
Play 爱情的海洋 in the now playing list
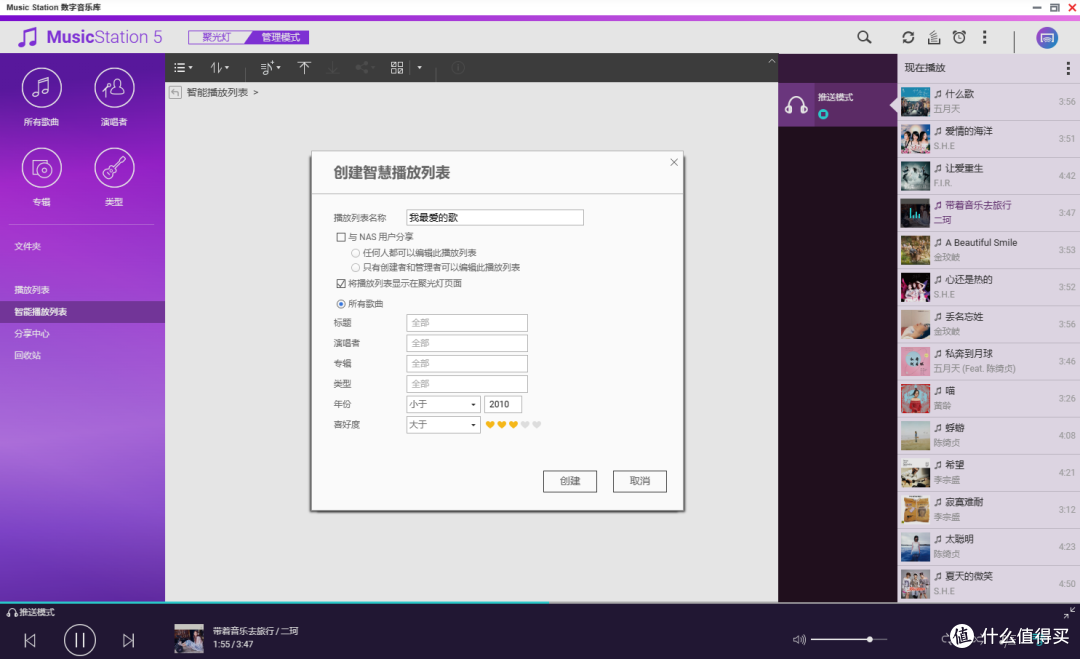pos(988,139)
